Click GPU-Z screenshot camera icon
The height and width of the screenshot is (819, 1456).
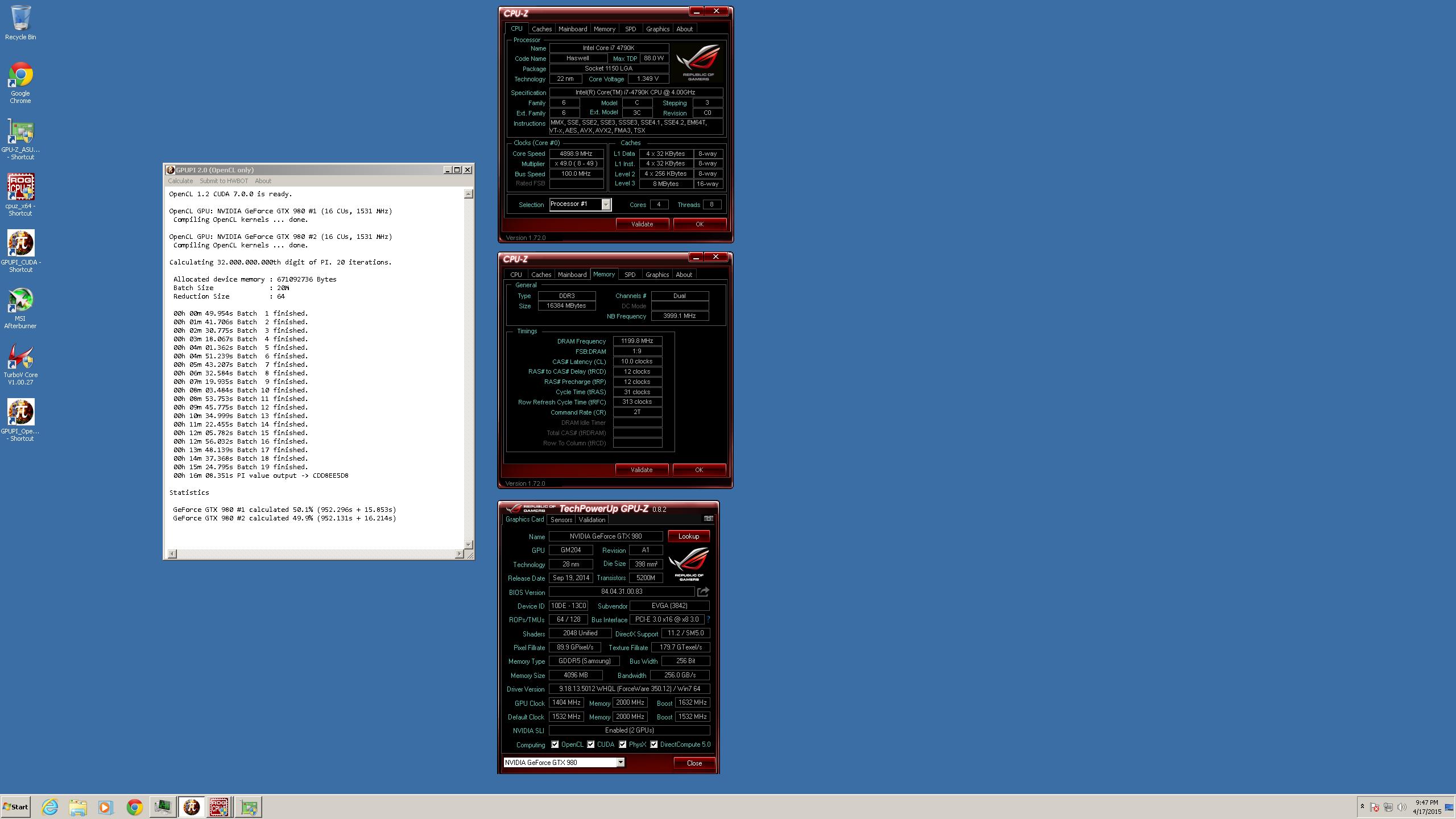(708, 519)
